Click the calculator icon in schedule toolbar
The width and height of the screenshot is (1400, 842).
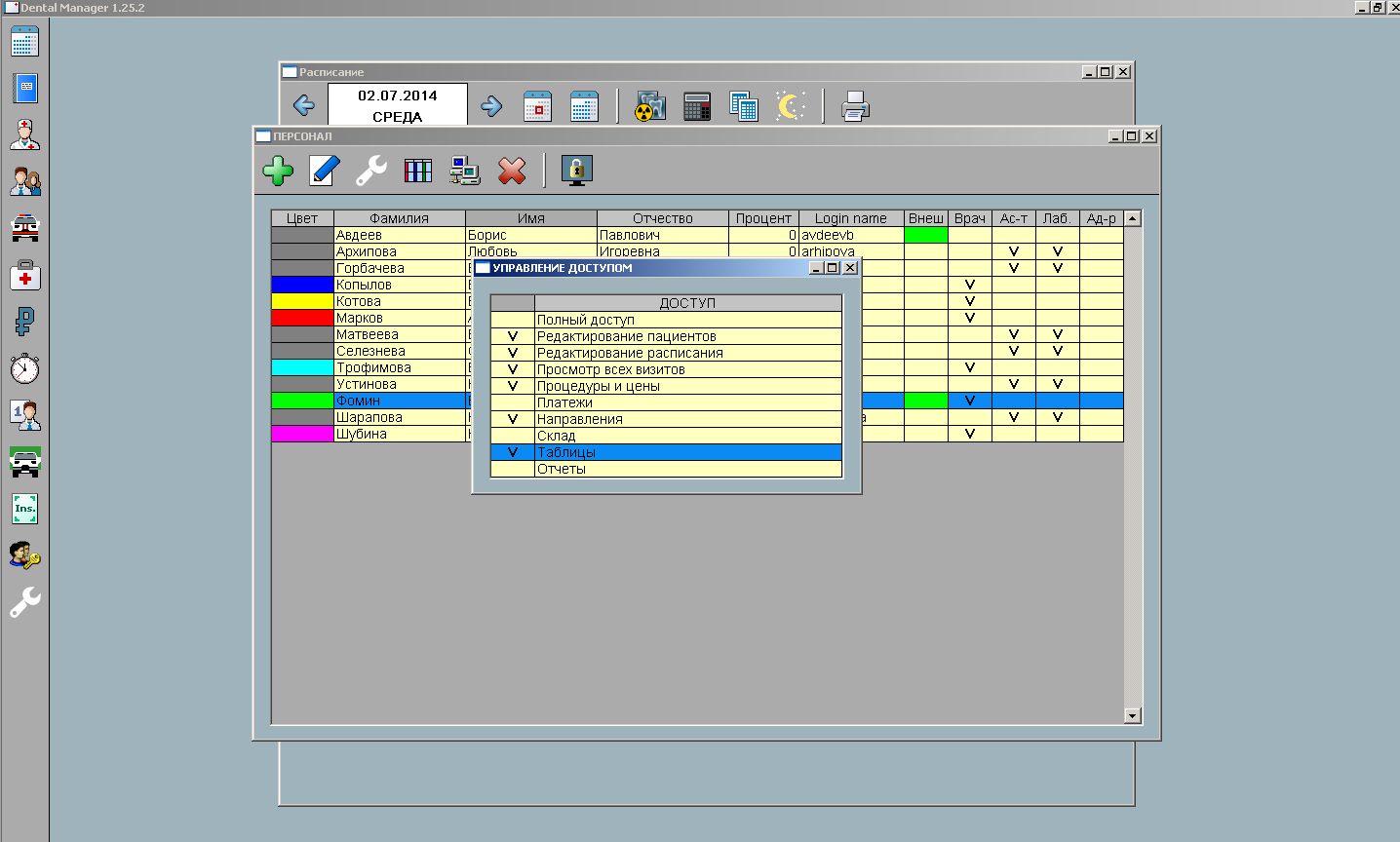tap(697, 106)
